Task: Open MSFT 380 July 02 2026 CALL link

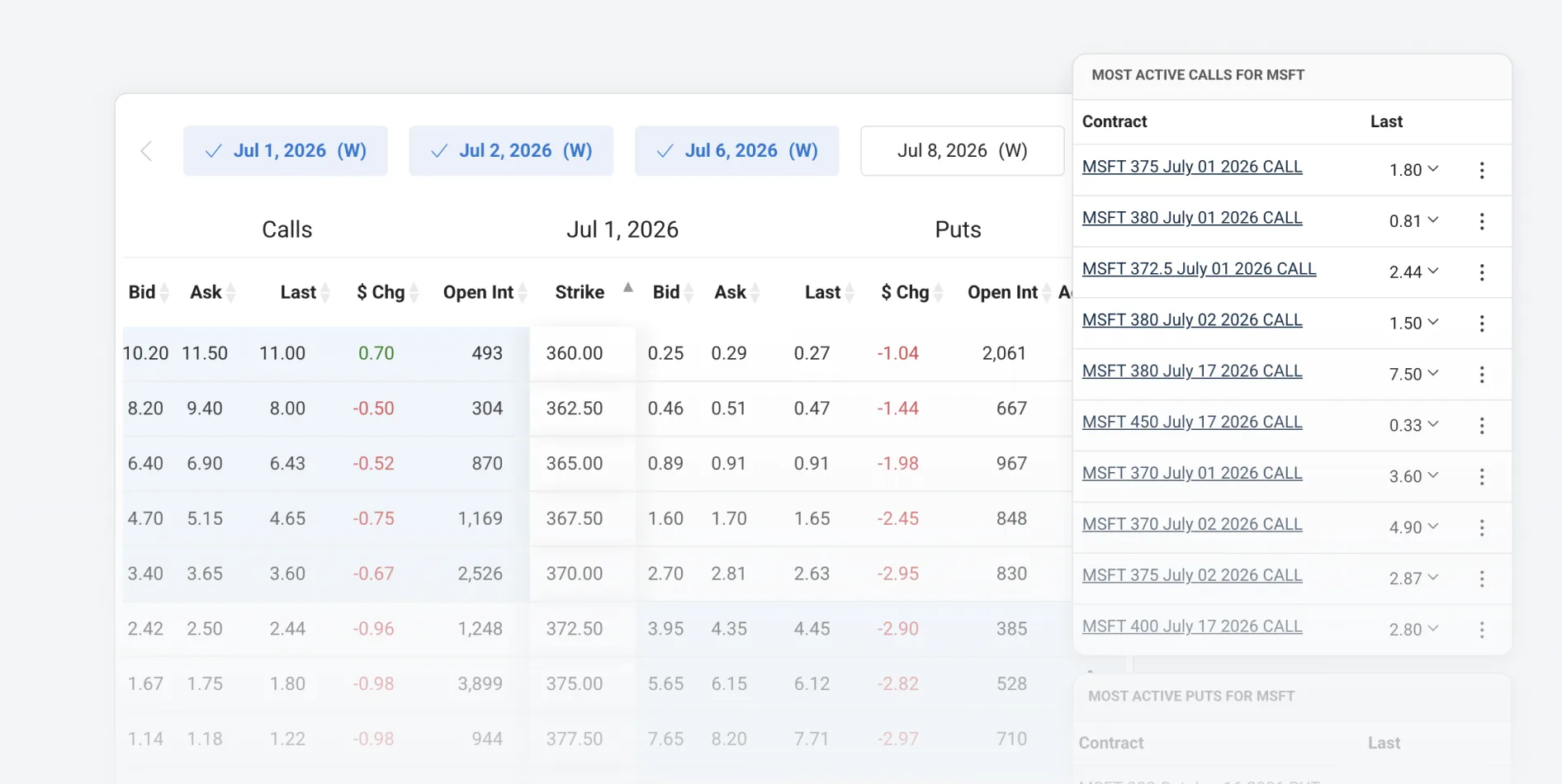Action: pyautogui.click(x=1192, y=320)
